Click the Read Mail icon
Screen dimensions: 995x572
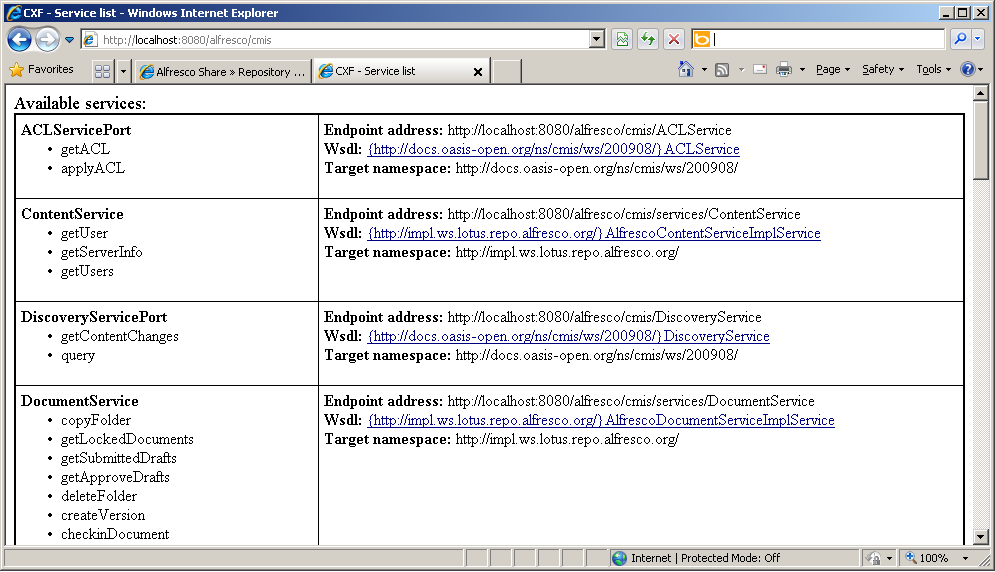(760, 69)
